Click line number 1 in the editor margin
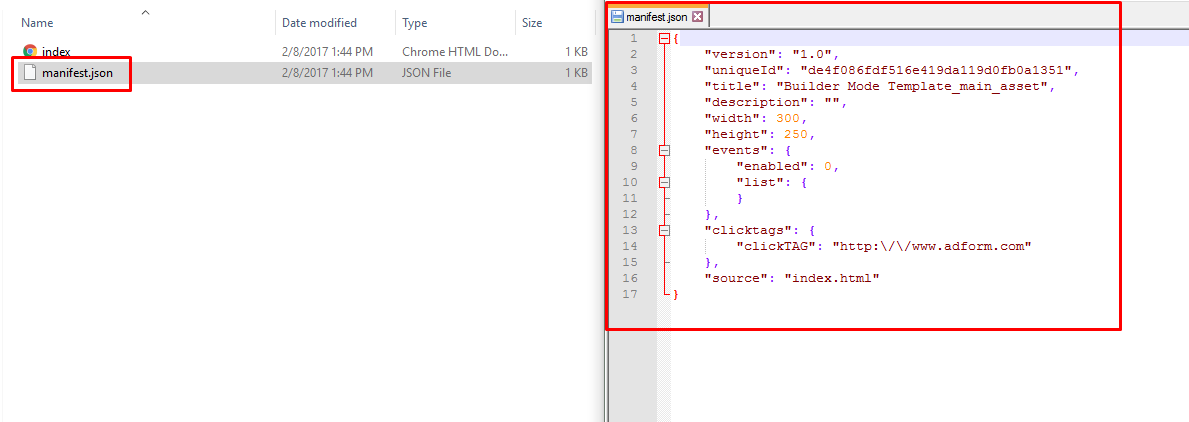Viewport: 1189px width, 422px height. 633,39
